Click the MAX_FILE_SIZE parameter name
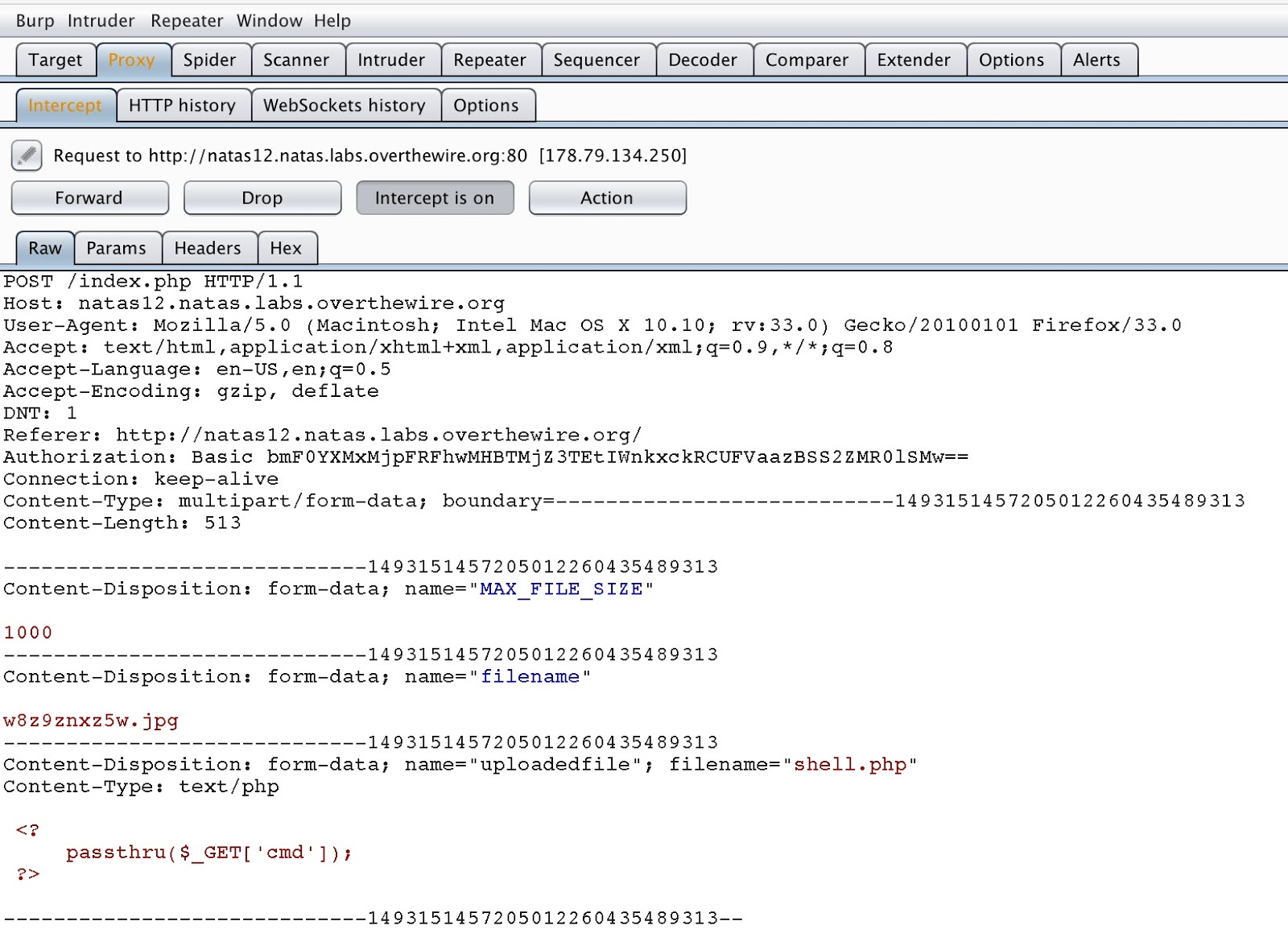The width and height of the screenshot is (1288, 946). [x=561, y=589]
